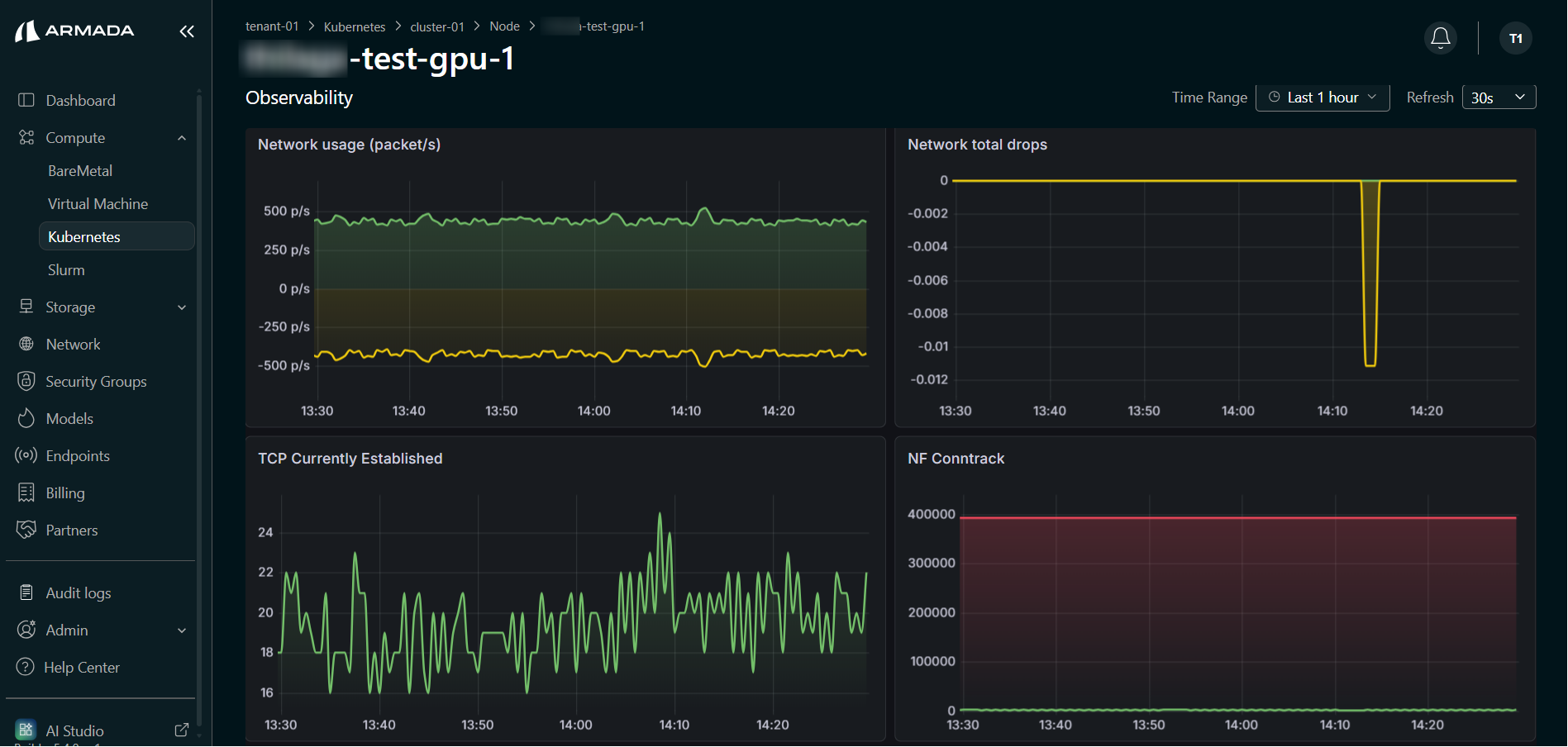Open Dashboard page

(x=80, y=100)
